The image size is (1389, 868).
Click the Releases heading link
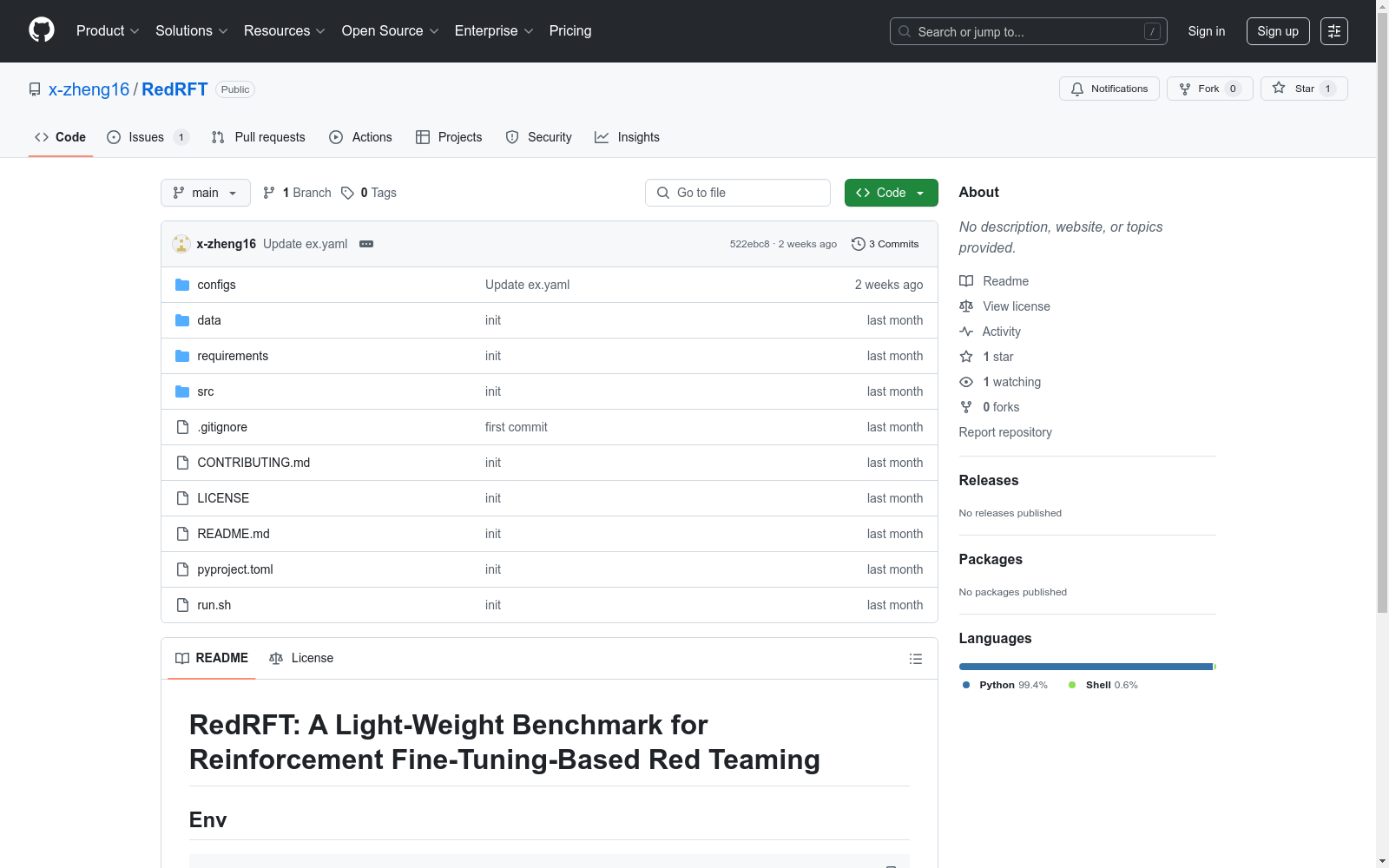[989, 480]
